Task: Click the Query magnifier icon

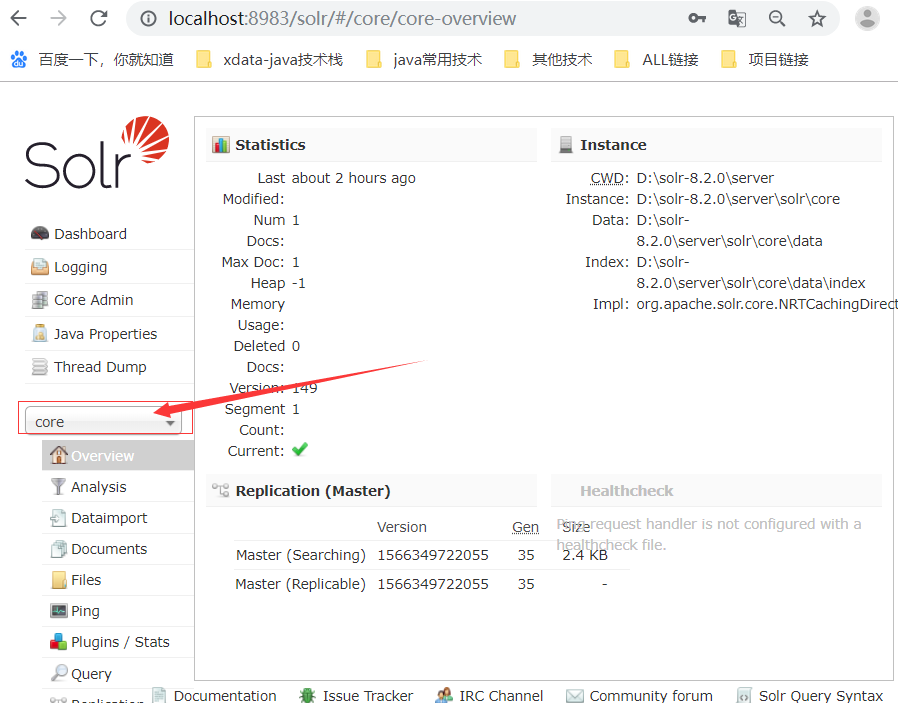Action: pos(58,673)
